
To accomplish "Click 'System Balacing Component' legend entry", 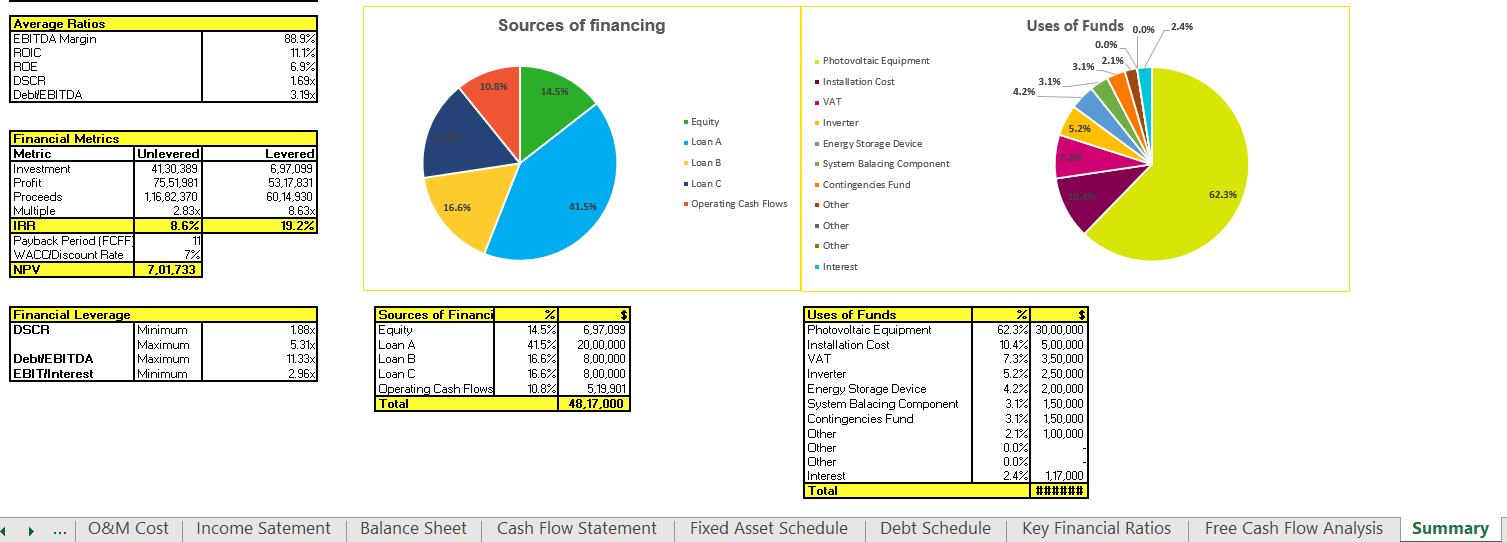I will pos(882,164).
